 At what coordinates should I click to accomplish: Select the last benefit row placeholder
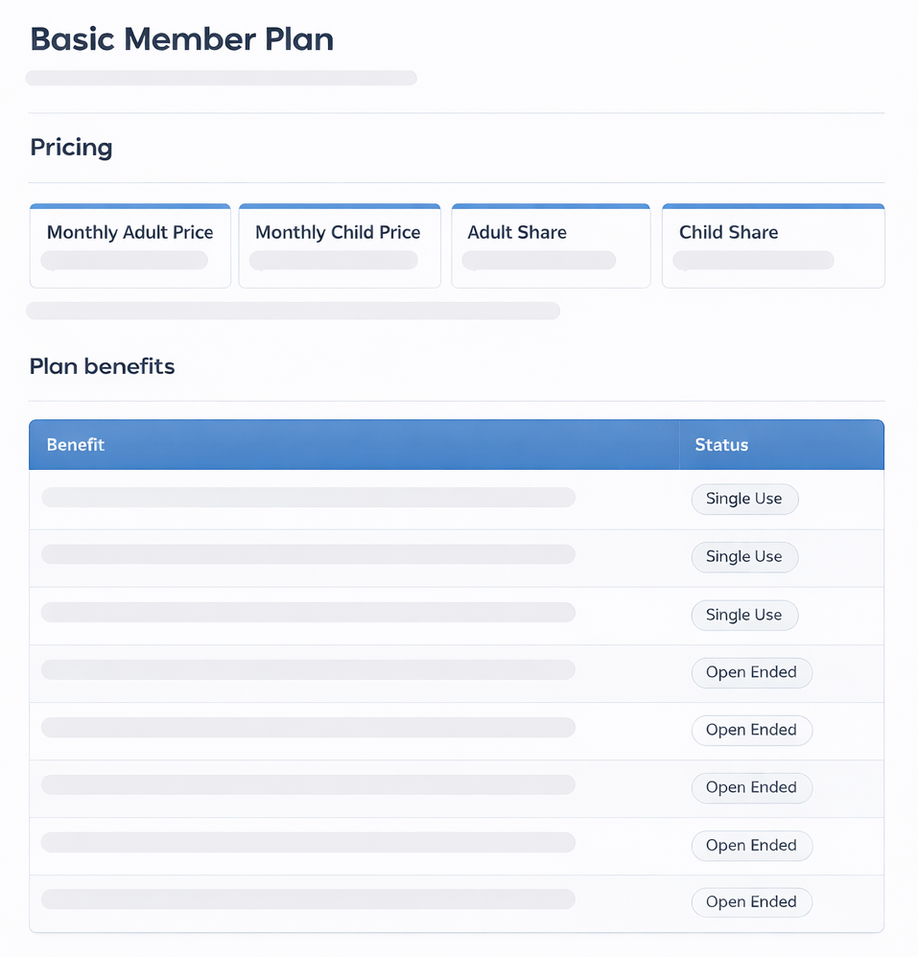(308, 900)
